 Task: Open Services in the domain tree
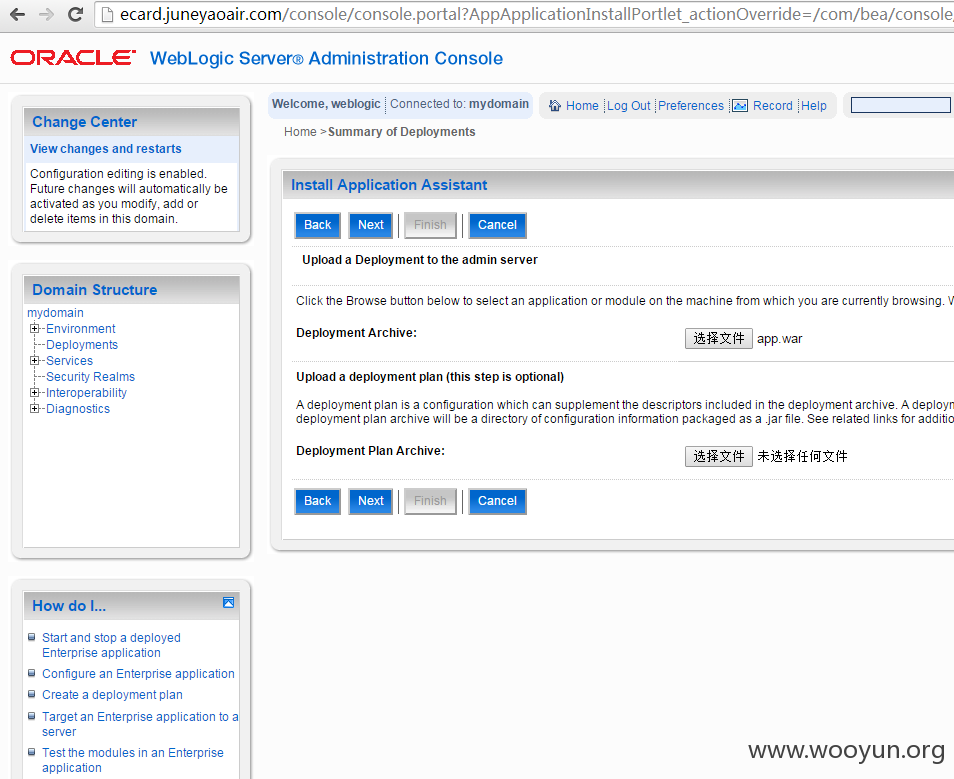click(x=69, y=360)
